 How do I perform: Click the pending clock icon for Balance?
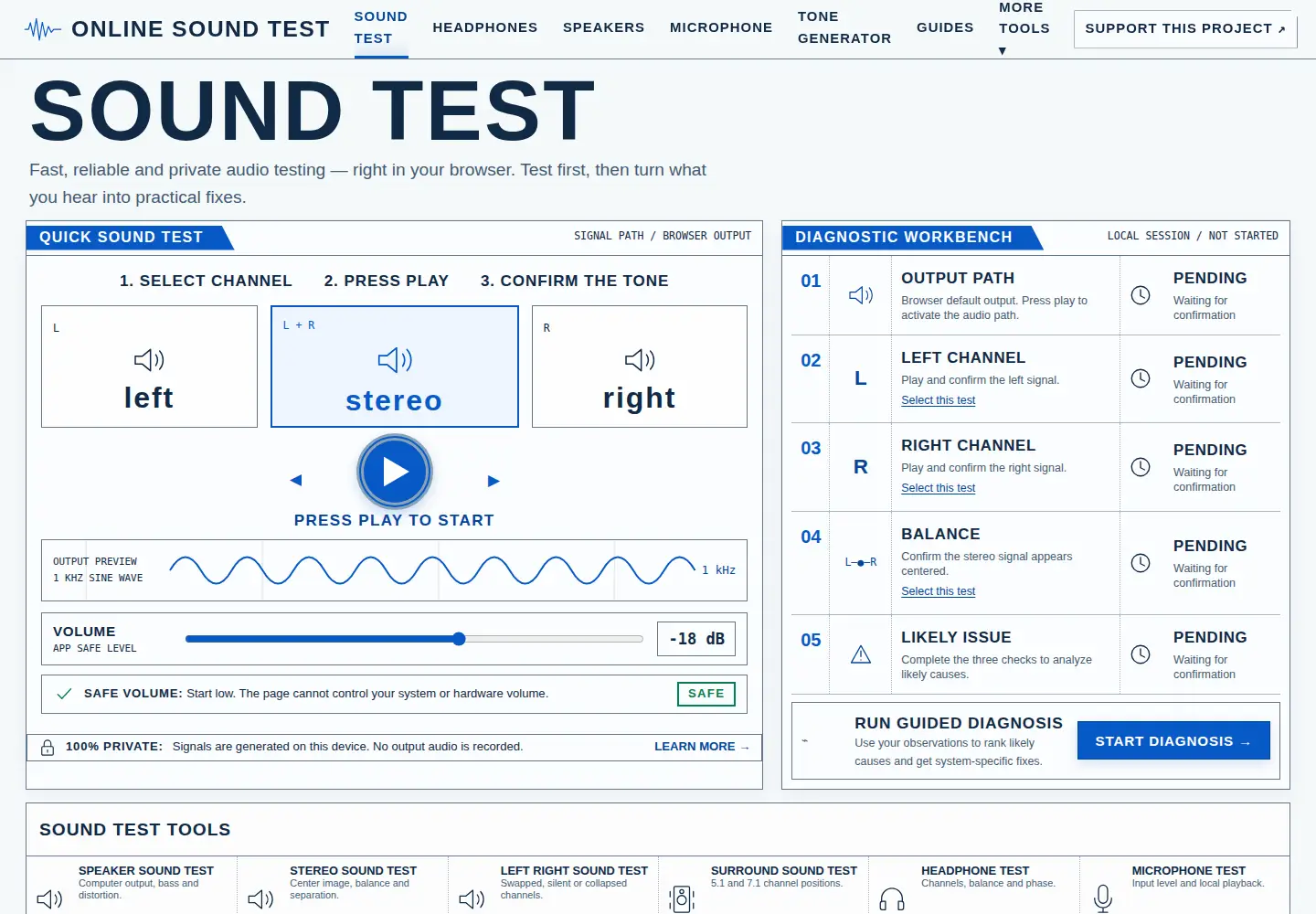(1141, 563)
